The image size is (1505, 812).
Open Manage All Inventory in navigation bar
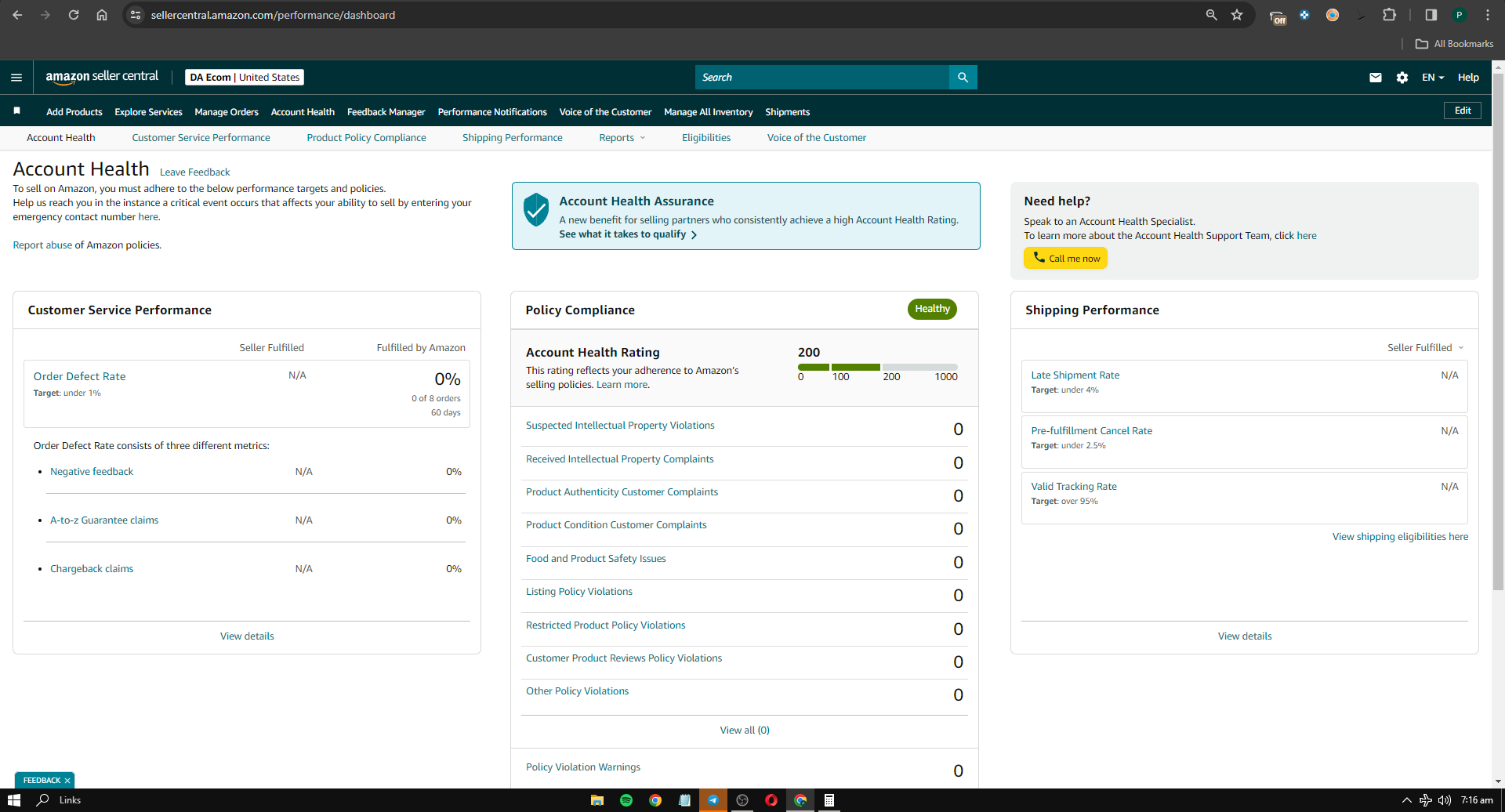tap(709, 112)
